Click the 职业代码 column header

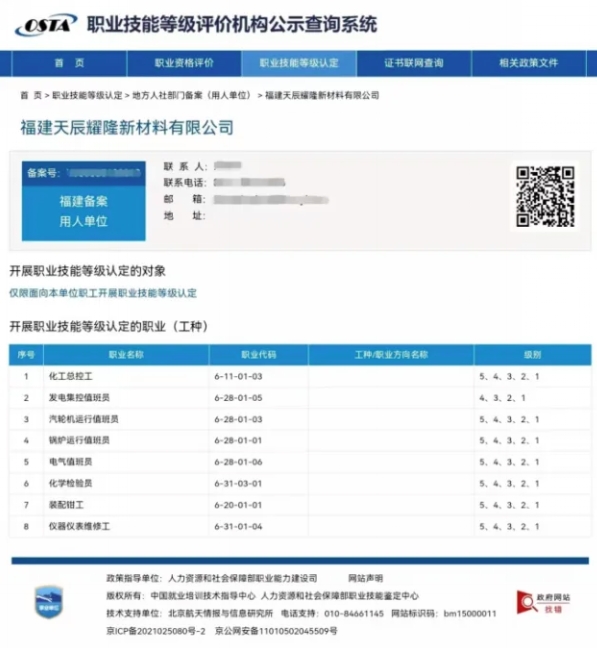pyautogui.click(x=259, y=355)
